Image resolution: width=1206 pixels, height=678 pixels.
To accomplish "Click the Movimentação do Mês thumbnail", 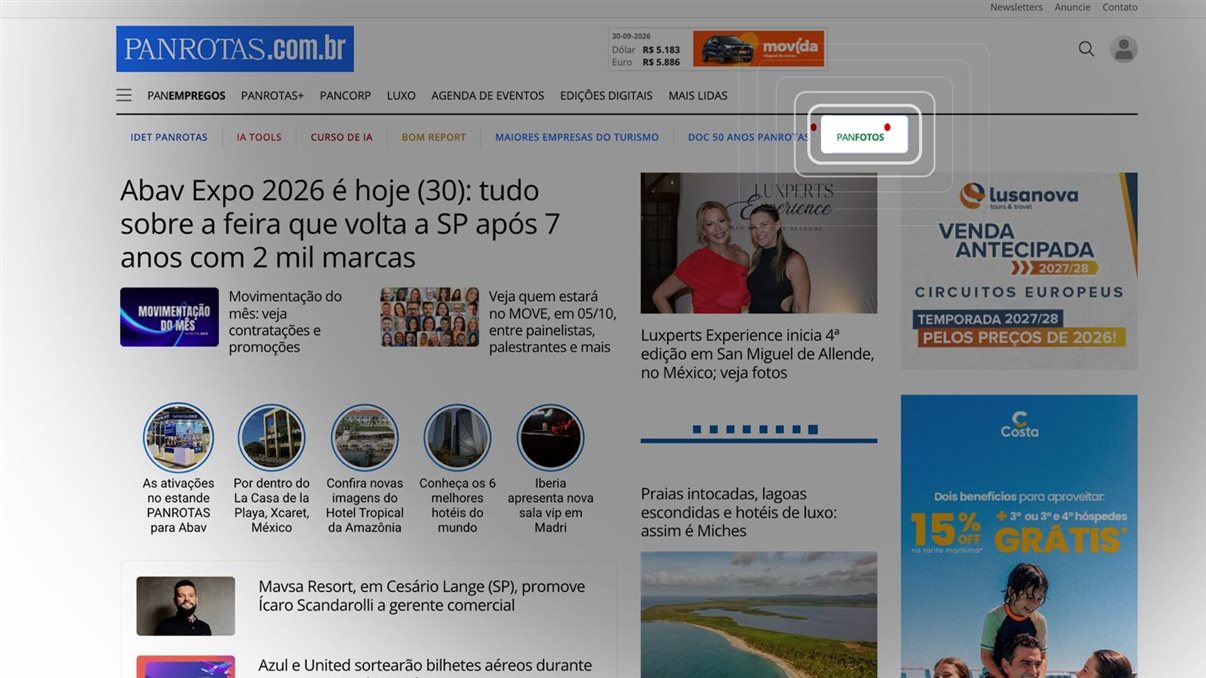I will click(x=169, y=317).
